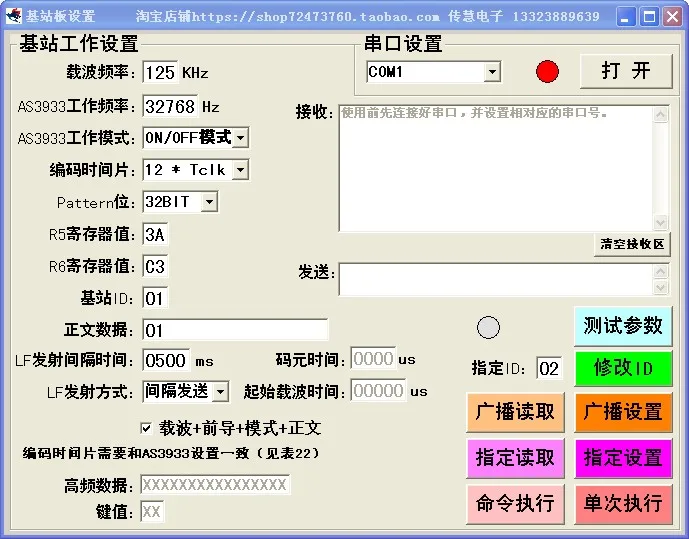Click the receive area scroll up arrow
Viewport: 689px width, 539px height.
point(660,114)
